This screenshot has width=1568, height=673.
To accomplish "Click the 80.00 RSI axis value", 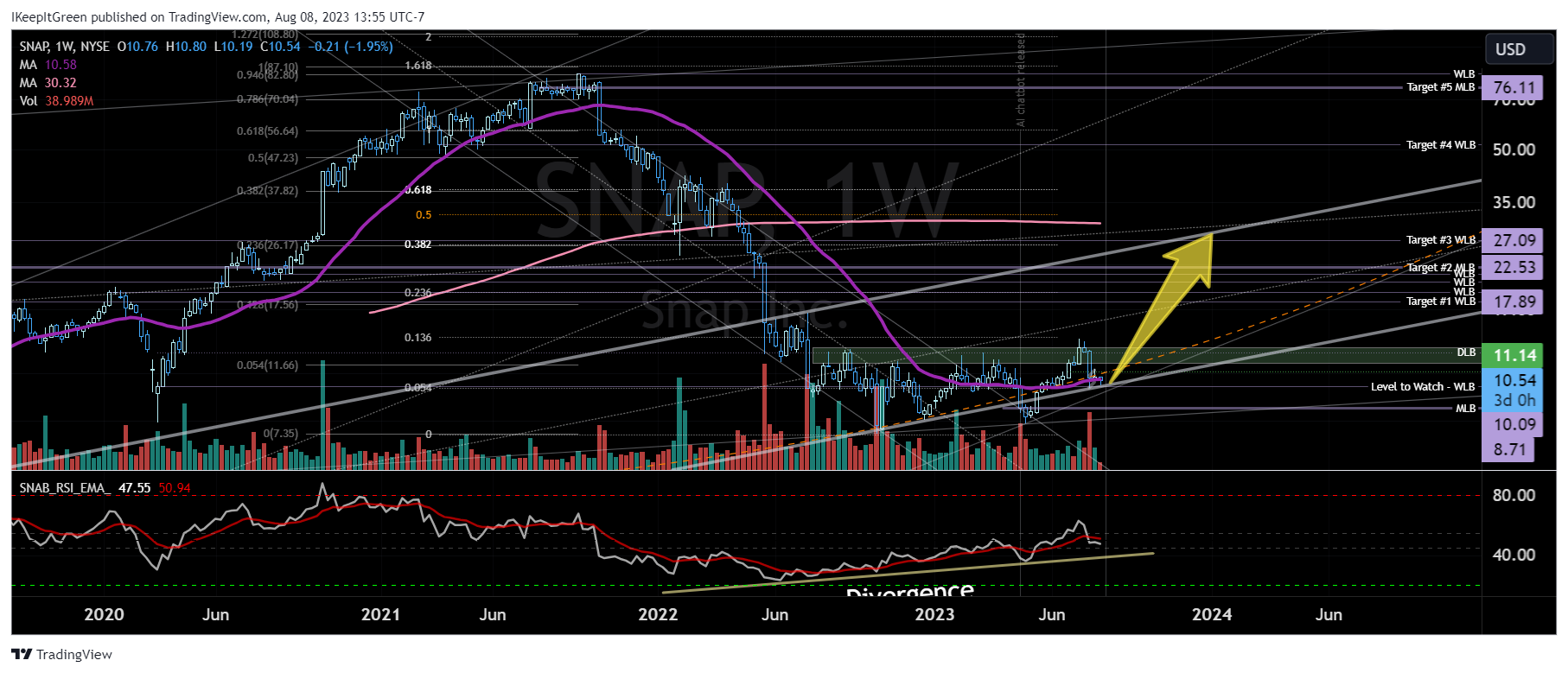I will [x=1514, y=495].
